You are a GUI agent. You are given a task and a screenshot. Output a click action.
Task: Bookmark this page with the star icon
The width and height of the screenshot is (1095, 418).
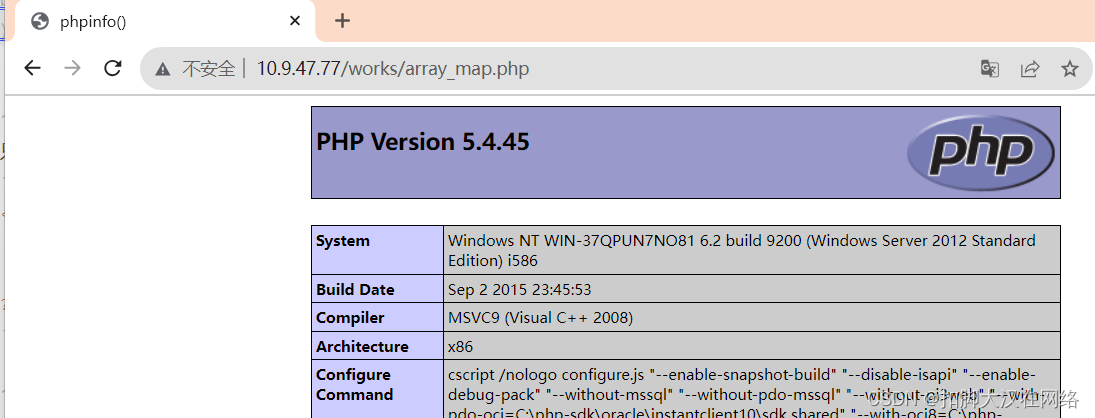[x=1069, y=68]
